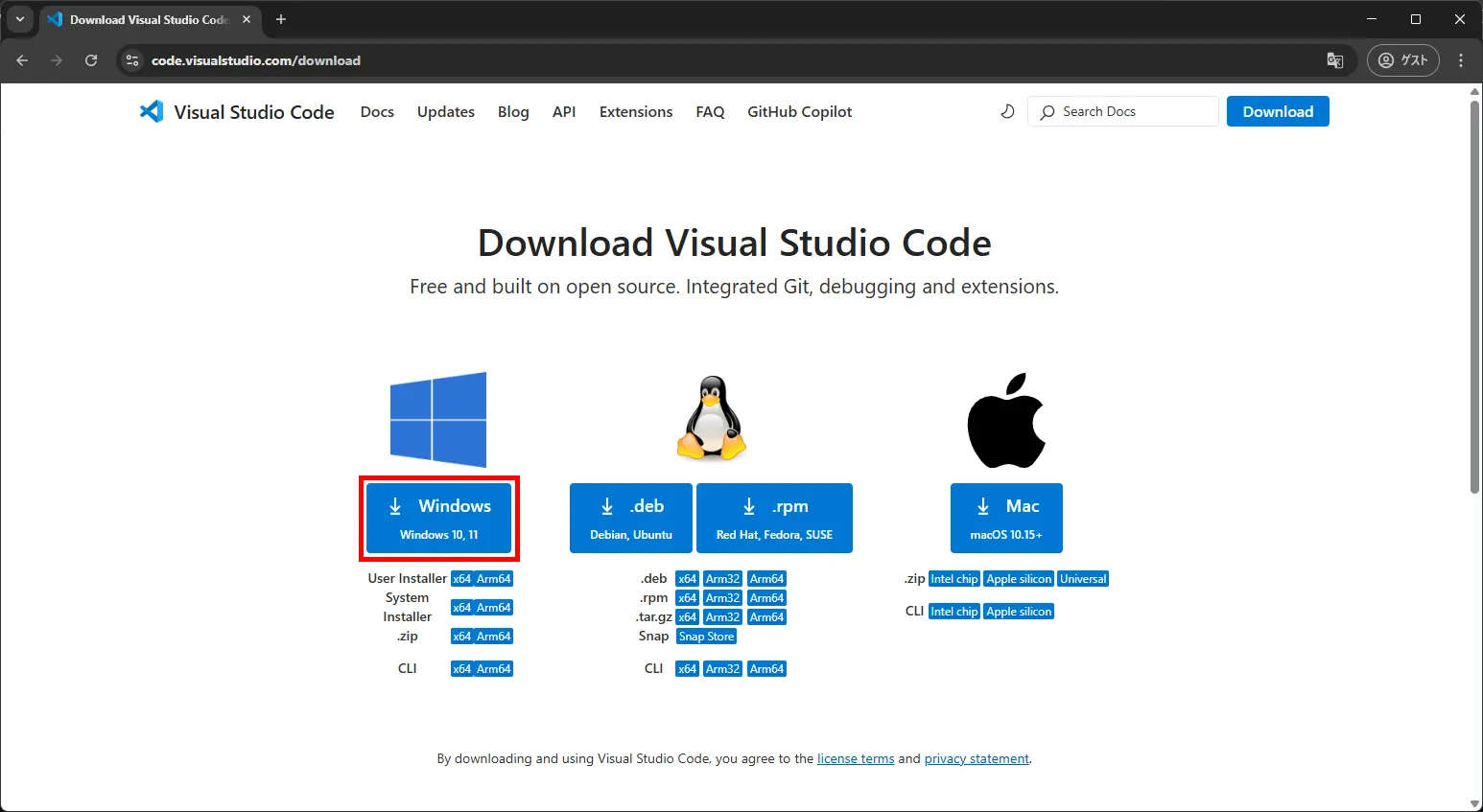Select Windows CLI x64 download

click(462, 669)
